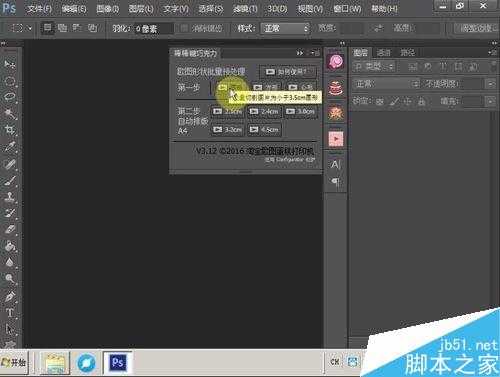Open the fill slider dropdown arrow
This screenshot has width=500, height=377.
490,101
